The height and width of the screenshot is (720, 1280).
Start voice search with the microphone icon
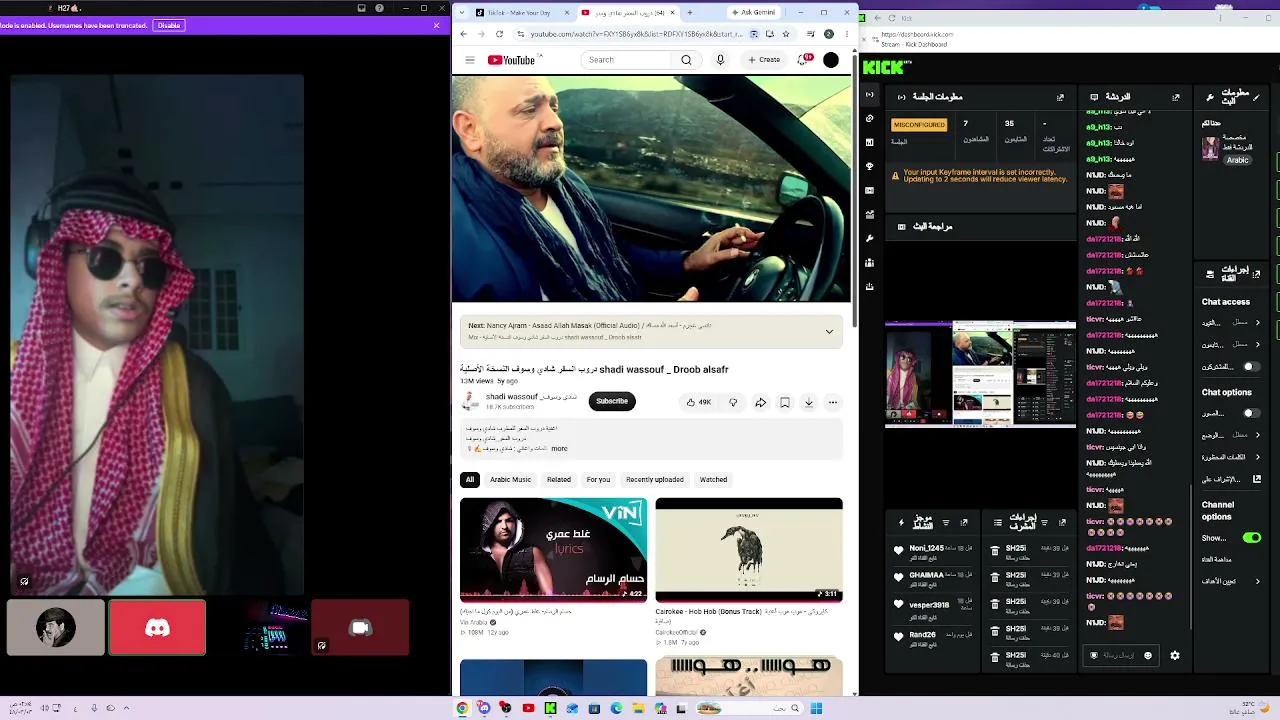click(720, 60)
